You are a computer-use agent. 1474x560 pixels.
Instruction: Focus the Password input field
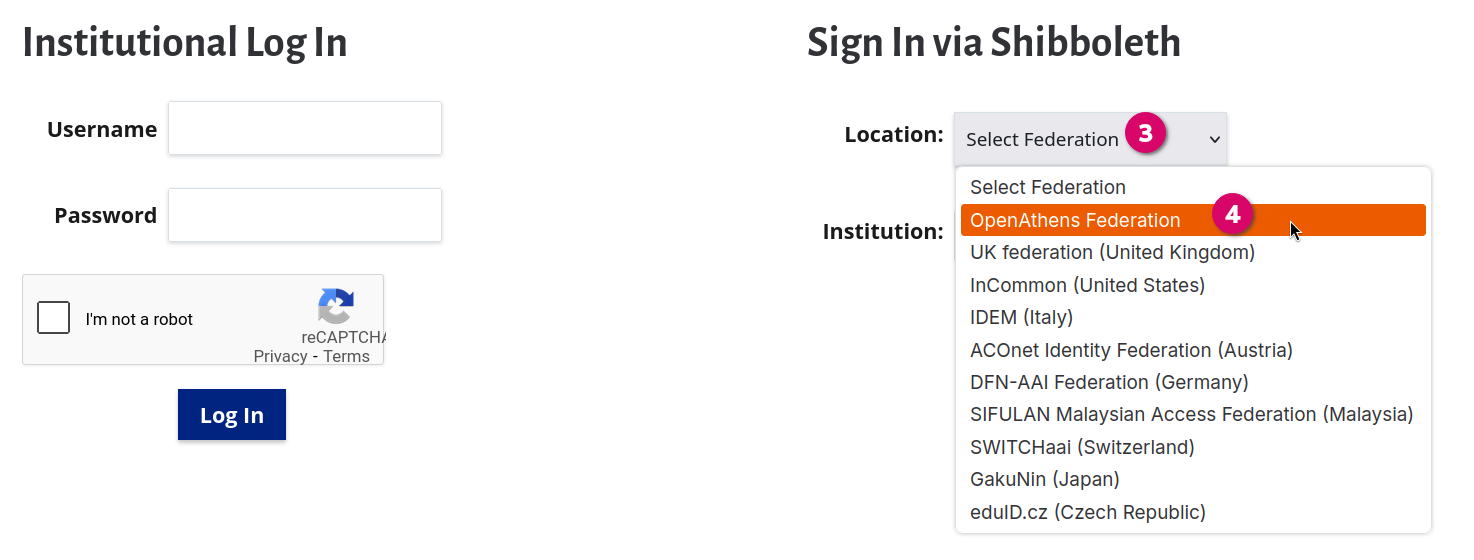click(x=305, y=215)
